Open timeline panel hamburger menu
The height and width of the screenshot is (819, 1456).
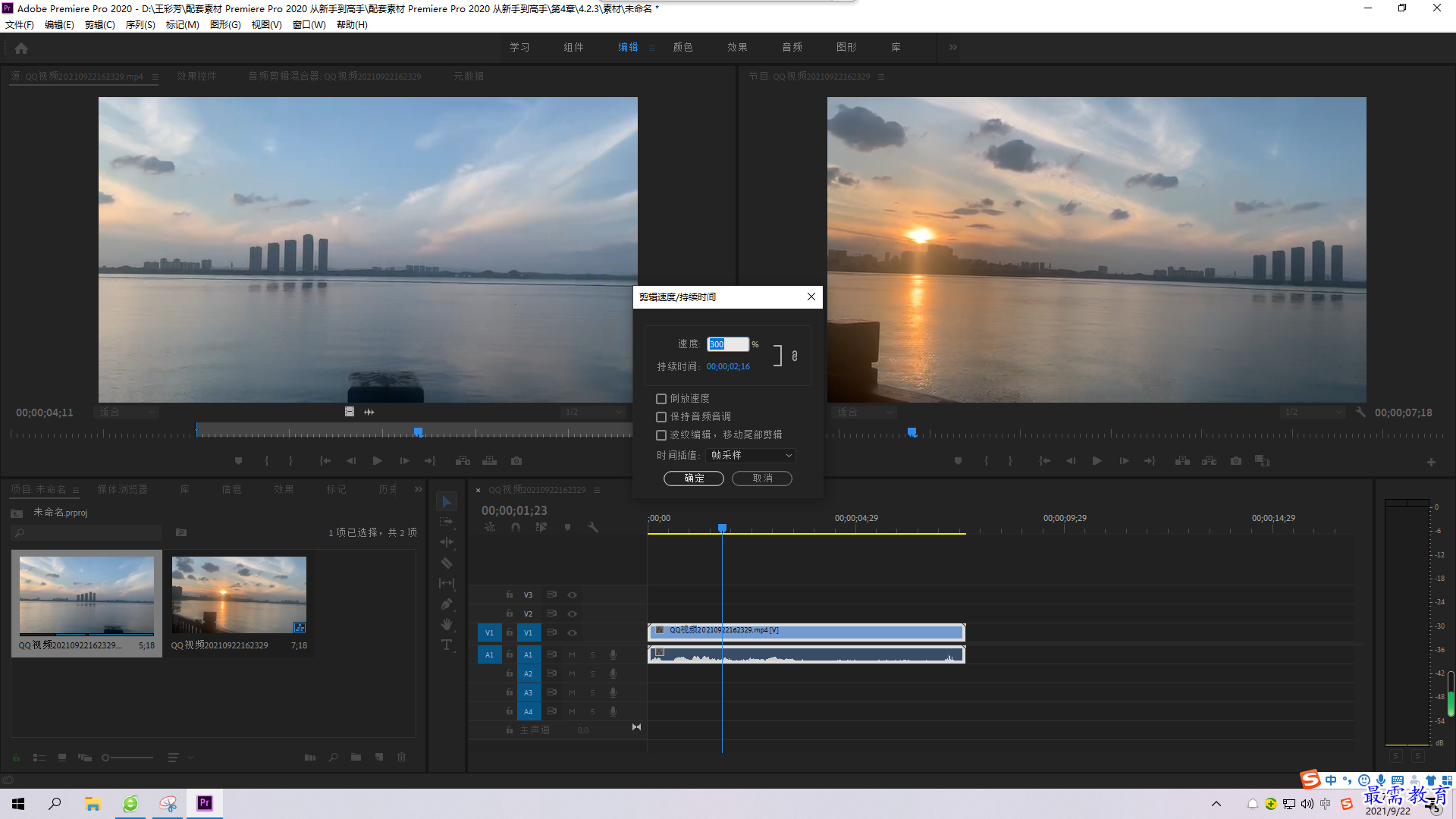click(x=597, y=491)
